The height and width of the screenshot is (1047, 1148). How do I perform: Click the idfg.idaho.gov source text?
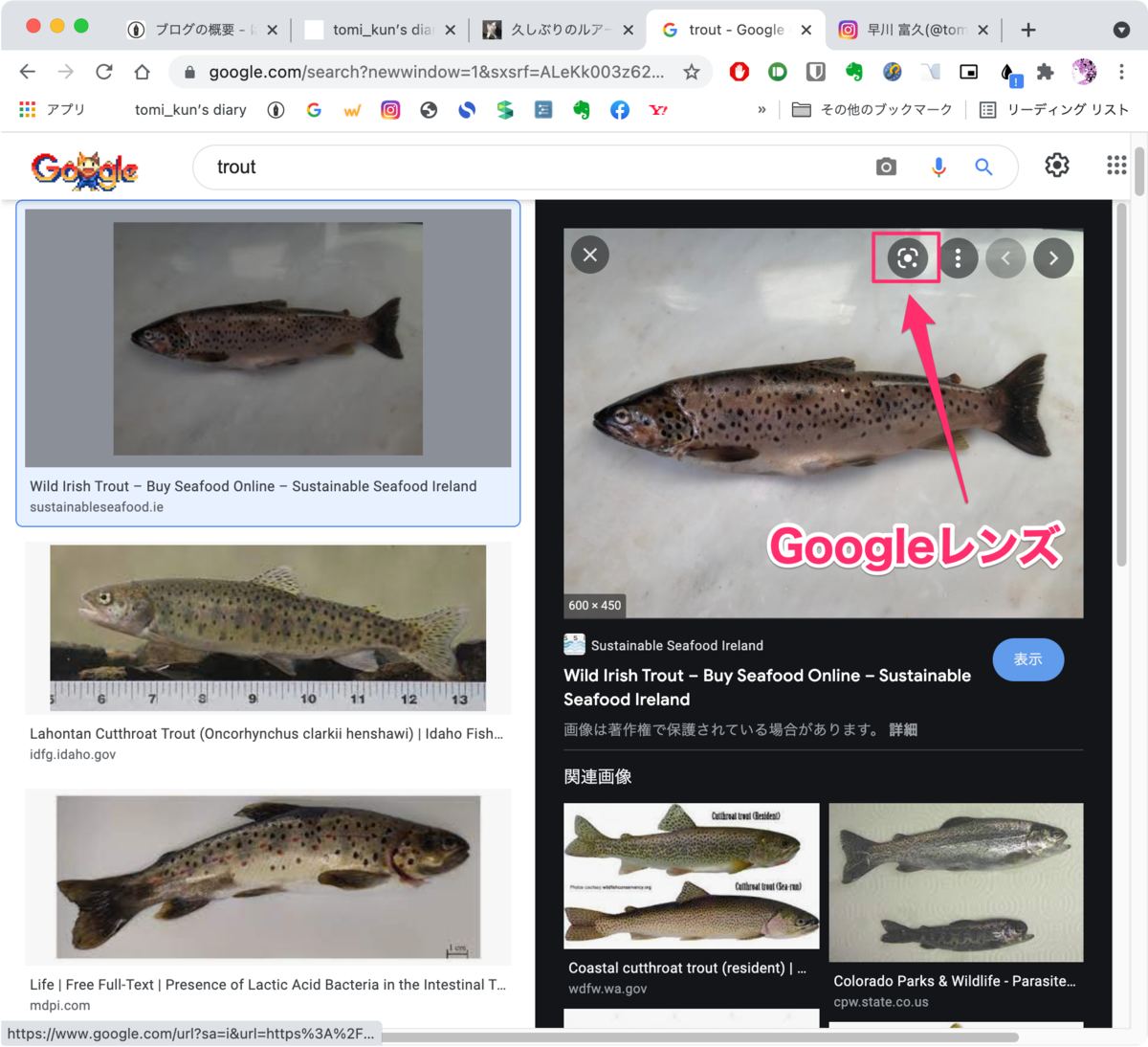(x=73, y=754)
